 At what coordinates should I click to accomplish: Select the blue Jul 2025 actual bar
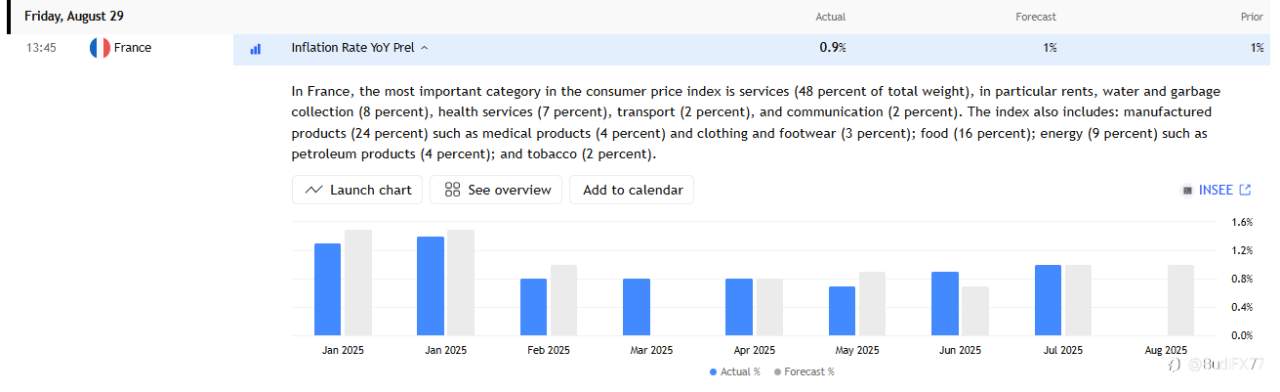(x=1048, y=300)
